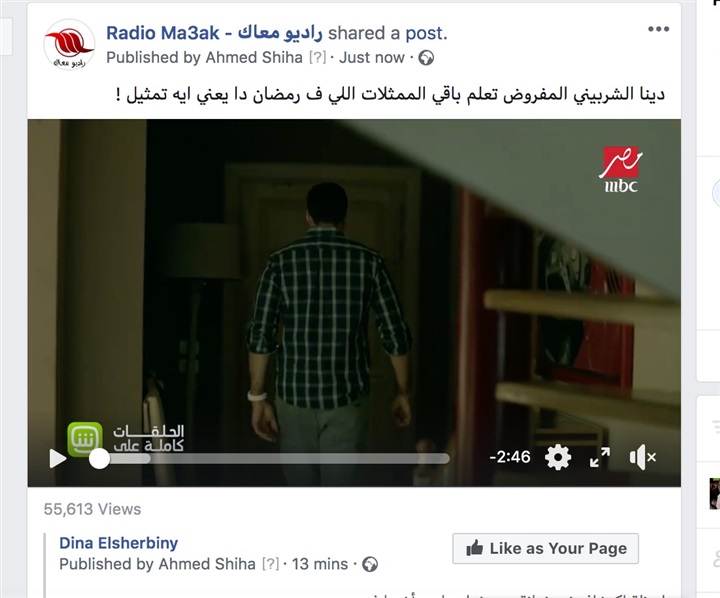The height and width of the screenshot is (598, 720).
Task: Click the 13 mins timestamp
Action: (x=320, y=564)
